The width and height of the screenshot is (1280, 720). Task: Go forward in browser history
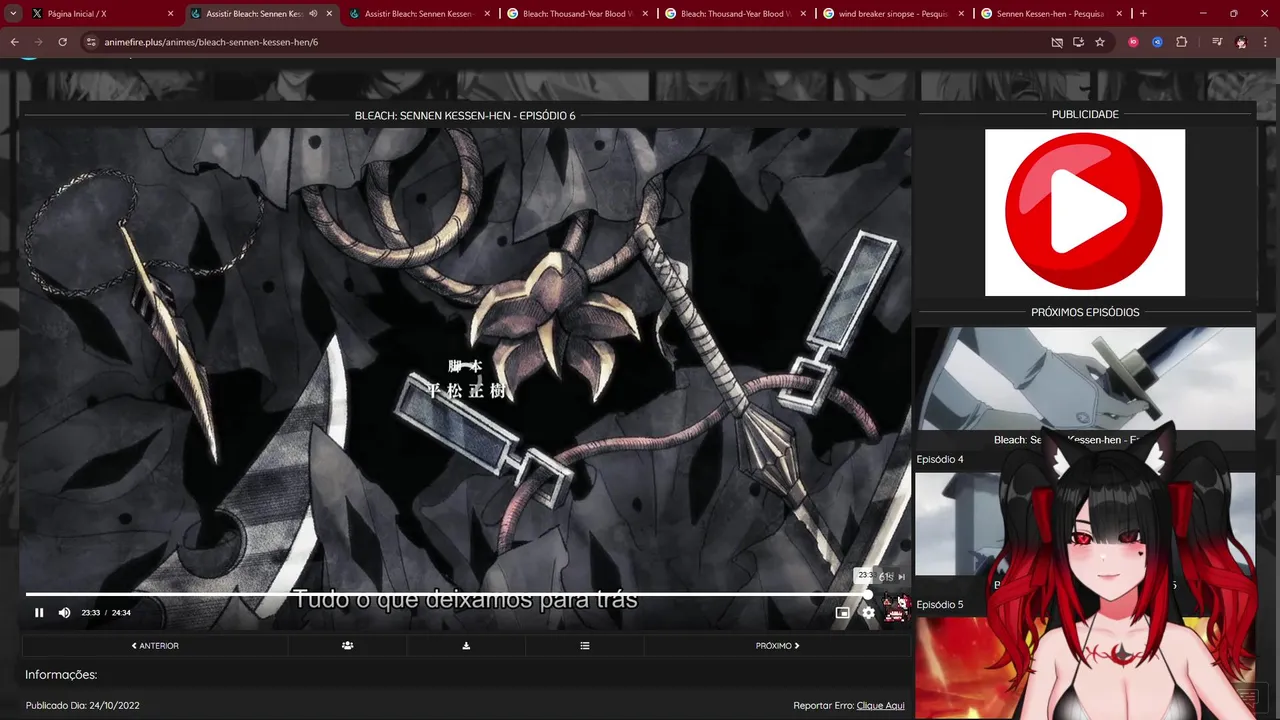(x=38, y=42)
